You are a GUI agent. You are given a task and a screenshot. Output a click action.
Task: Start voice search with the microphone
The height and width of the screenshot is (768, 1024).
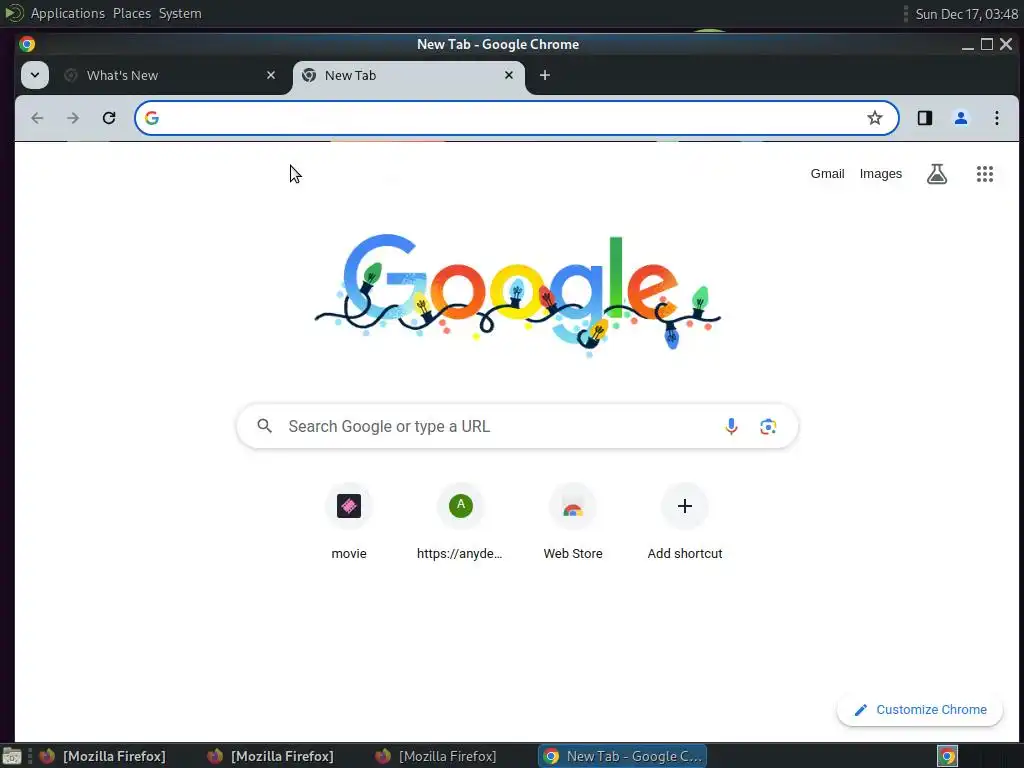click(731, 426)
